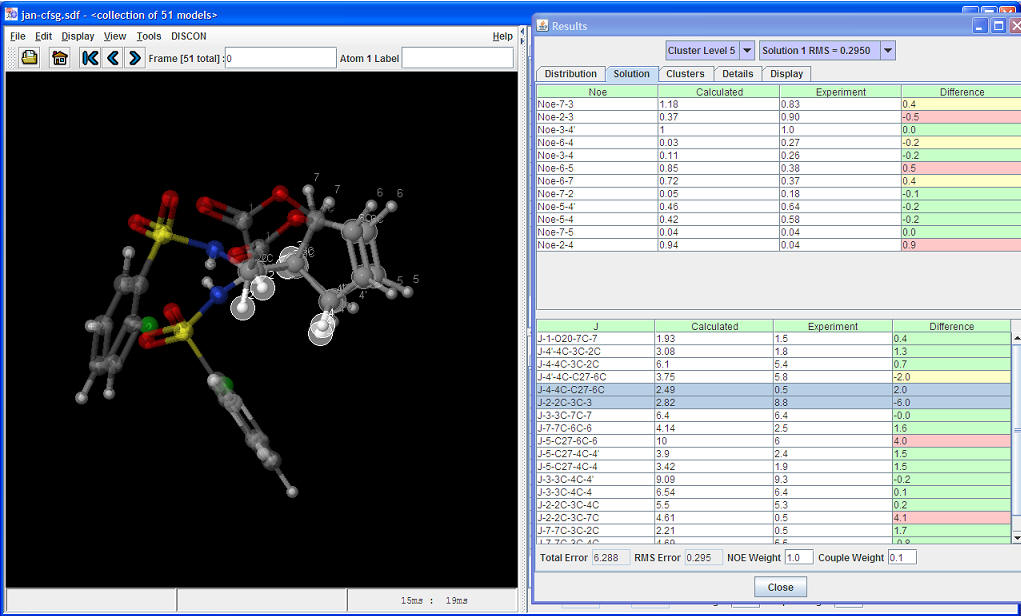Open the Cluster Level 5 dropdown
Viewport: 1021px width, 616px height.
[747, 51]
